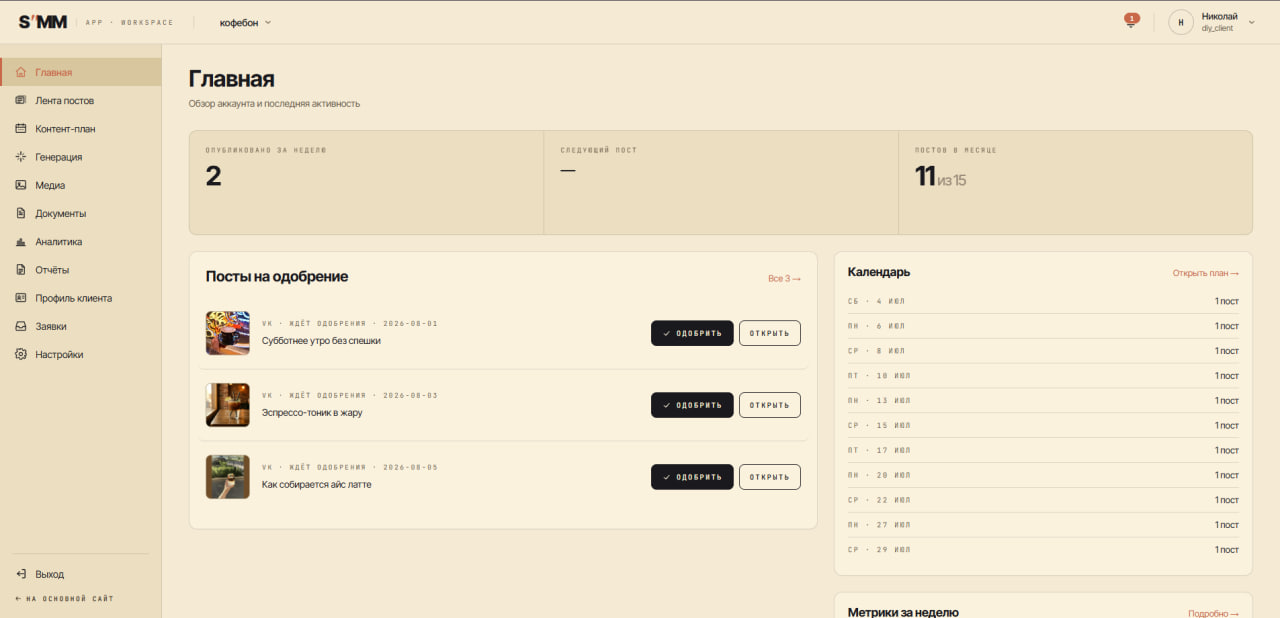Screen dimensions: 1280x618
Task: Approve post Эспрессо-тоник в жару
Action: [692, 405]
